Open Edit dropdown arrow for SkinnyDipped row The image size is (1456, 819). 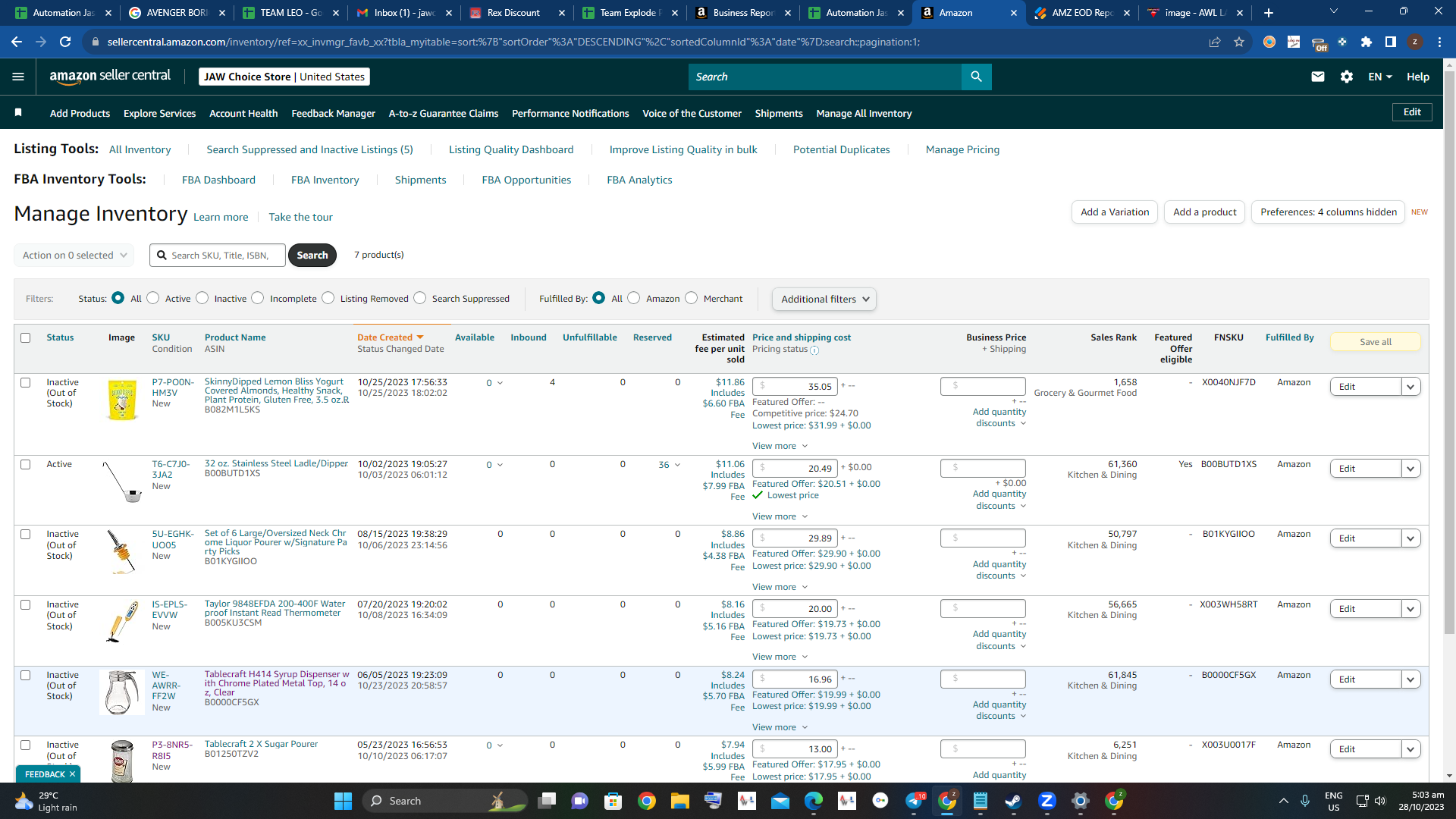pos(1410,387)
